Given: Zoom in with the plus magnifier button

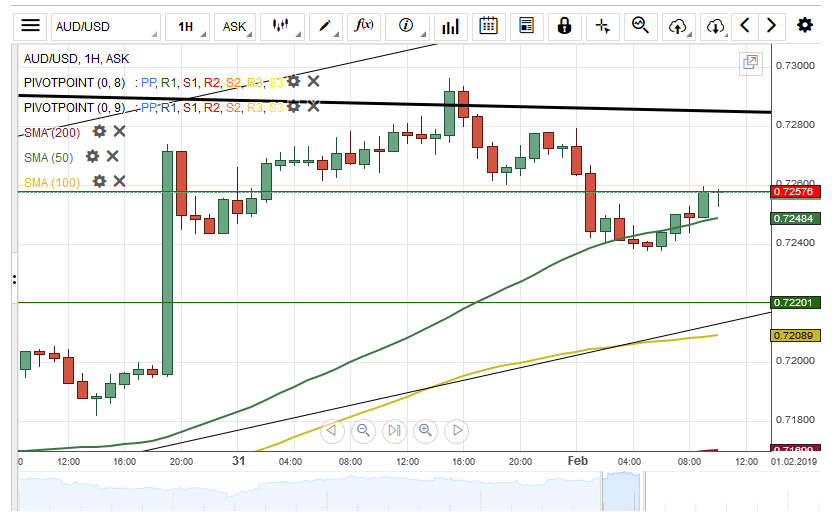Looking at the screenshot, I should [426, 430].
